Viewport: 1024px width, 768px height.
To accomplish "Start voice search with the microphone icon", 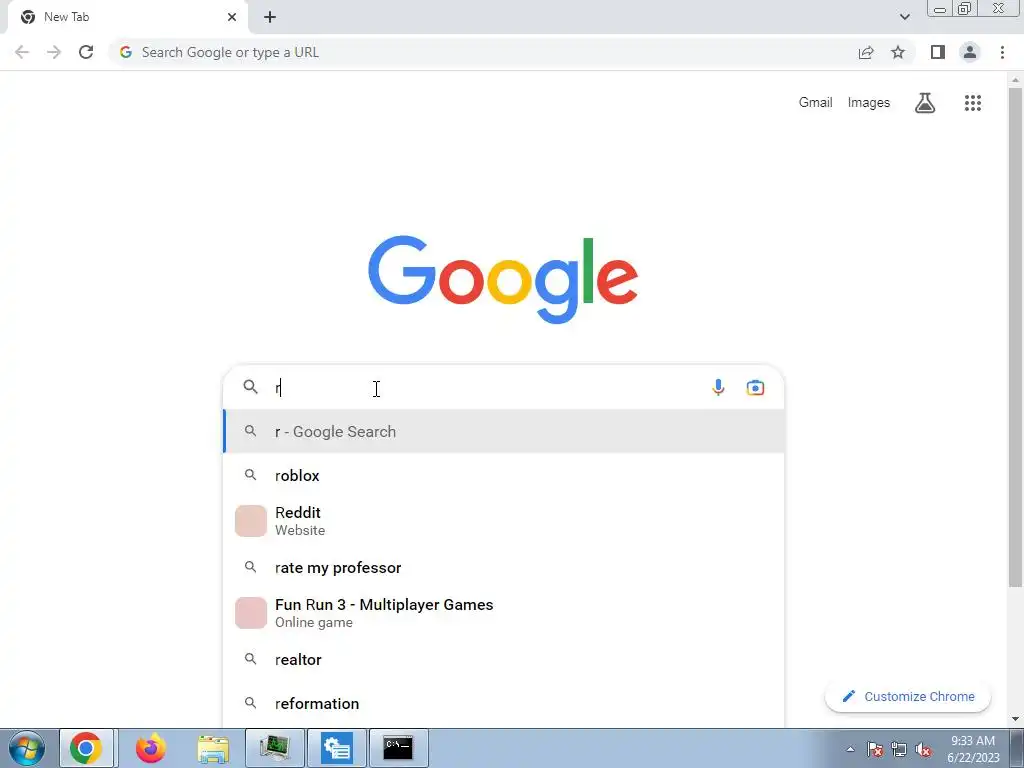I will click(718, 387).
